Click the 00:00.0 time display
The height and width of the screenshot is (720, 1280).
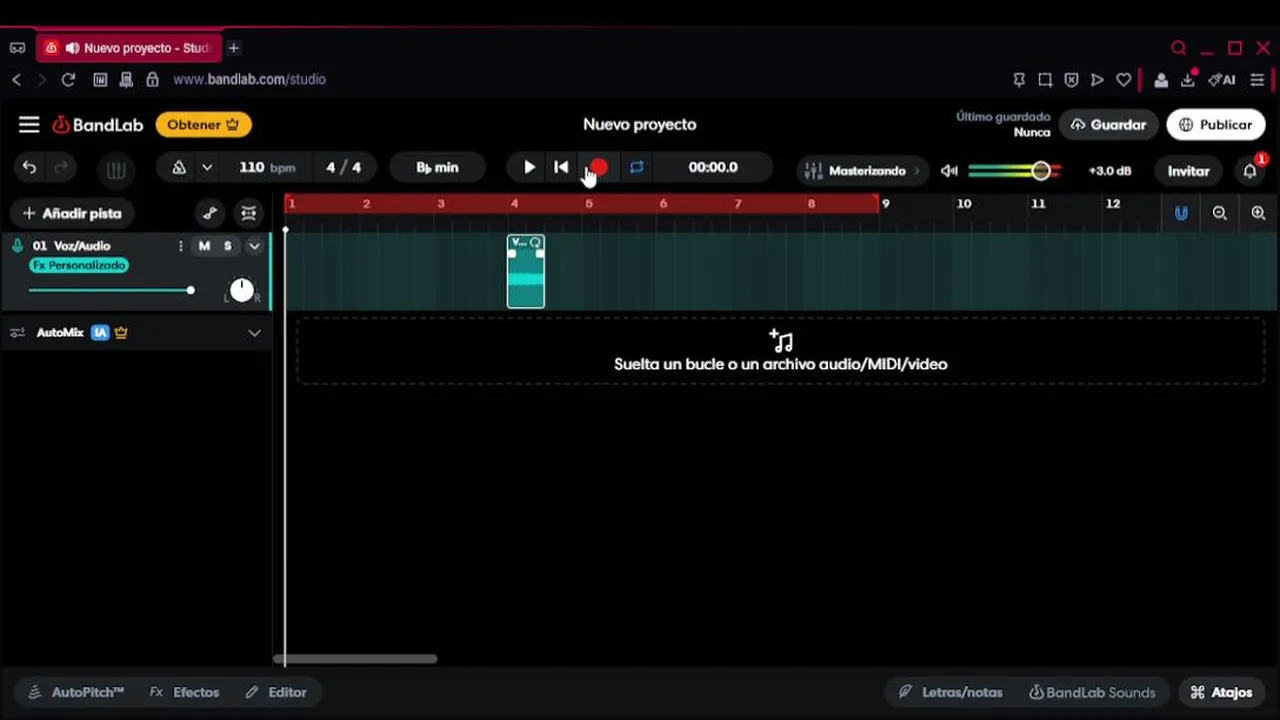pos(713,168)
